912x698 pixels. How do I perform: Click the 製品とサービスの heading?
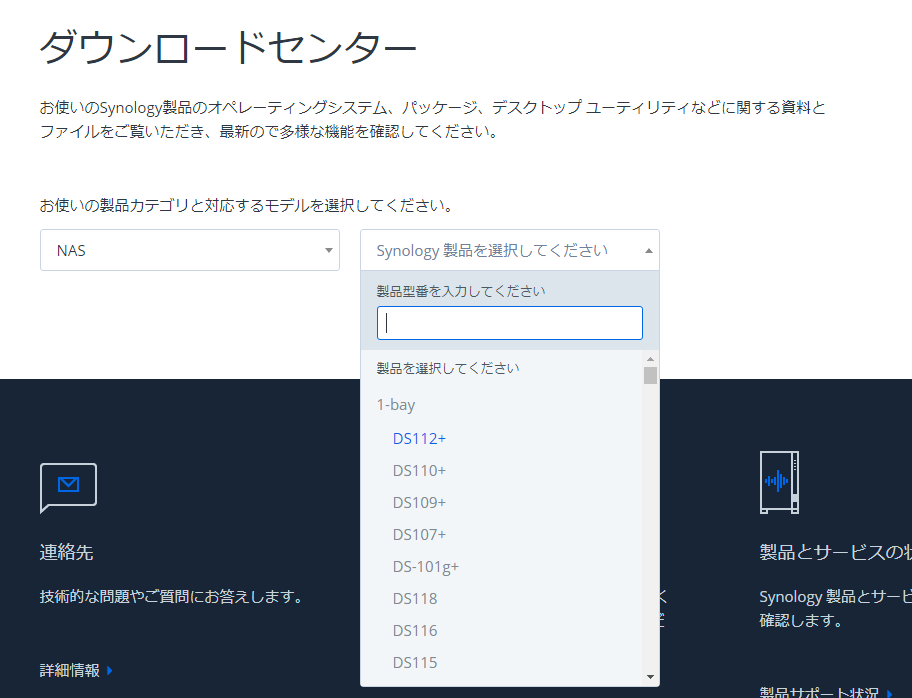point(835,552)
